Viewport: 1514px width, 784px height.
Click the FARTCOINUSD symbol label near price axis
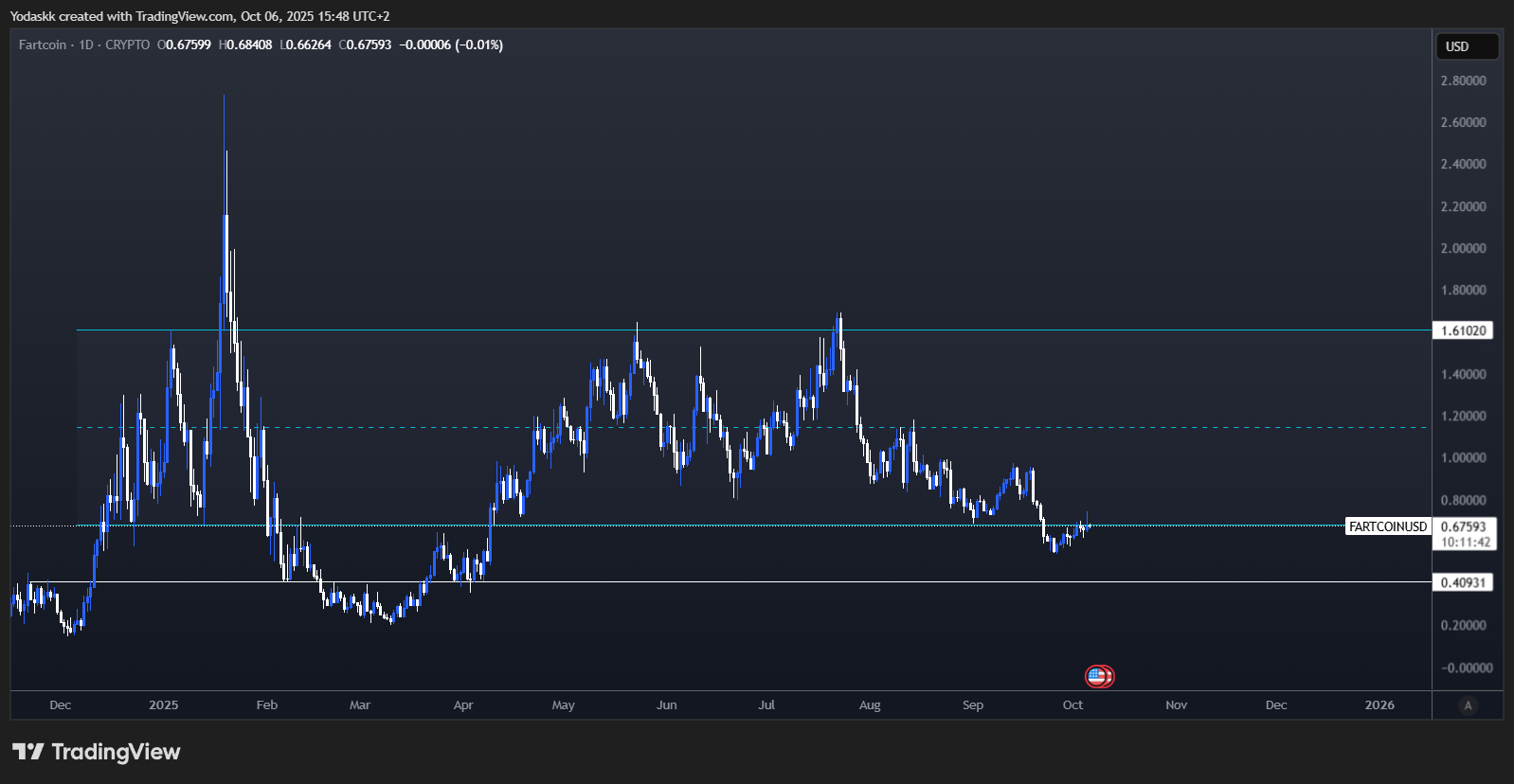(1388, 526)
